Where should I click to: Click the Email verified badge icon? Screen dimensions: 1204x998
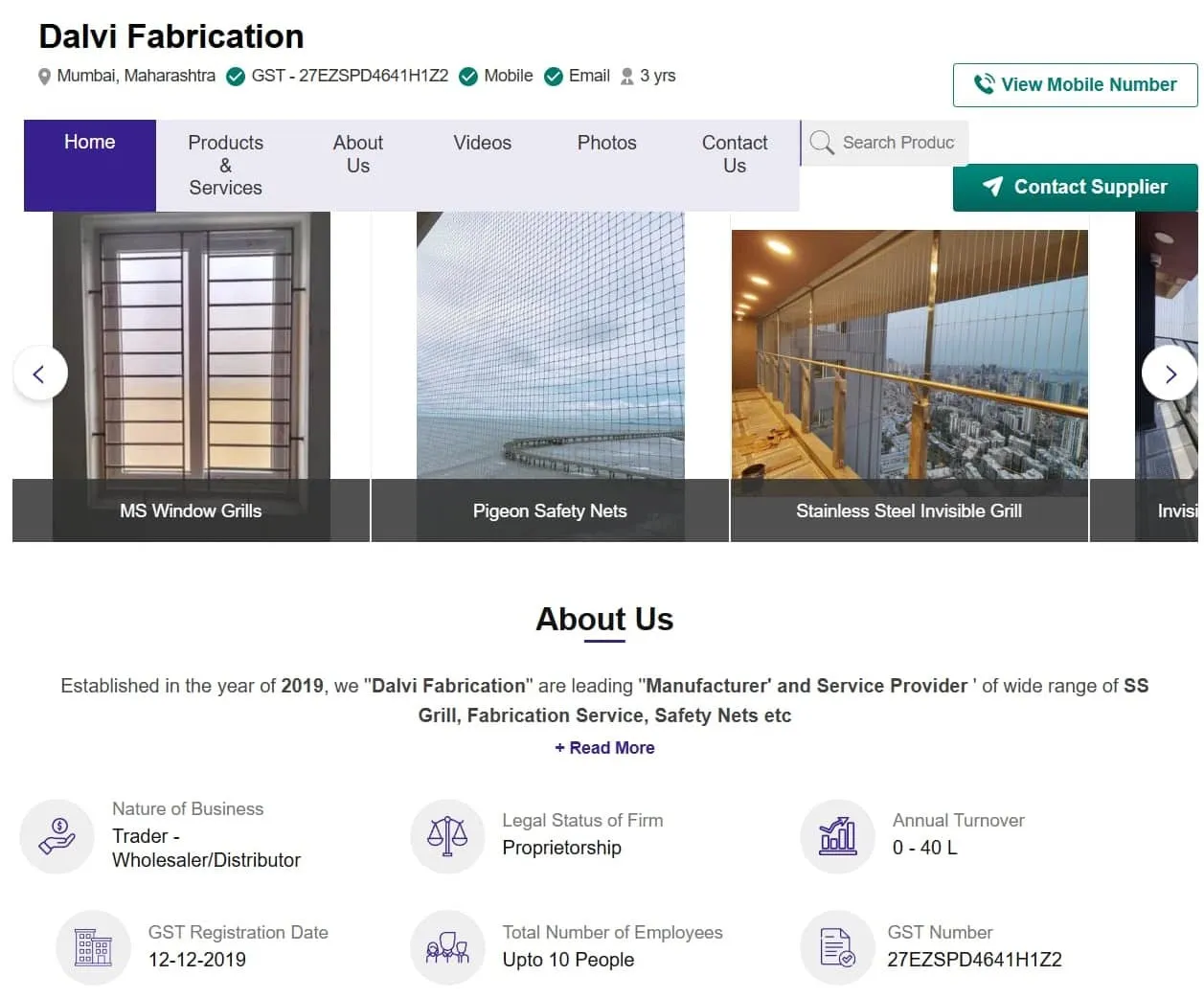(x=554, y=76)
